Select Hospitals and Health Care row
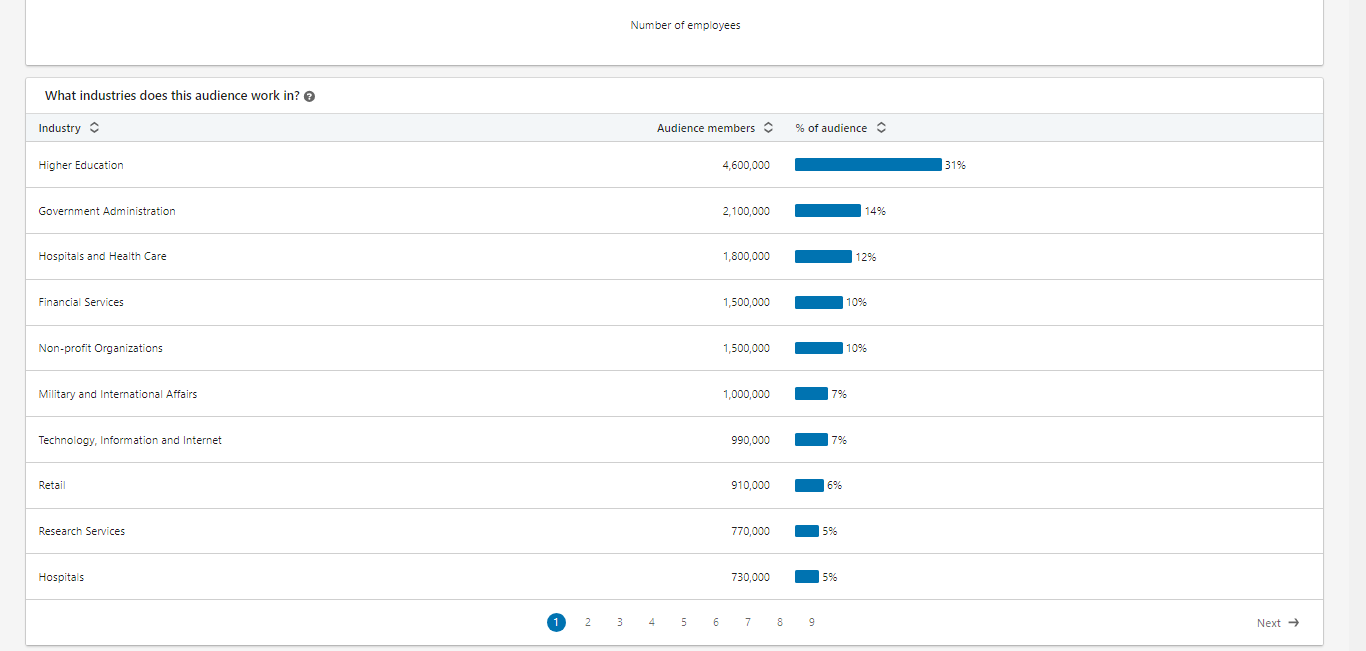This screenshot has width=1366, height=651. 102,257
